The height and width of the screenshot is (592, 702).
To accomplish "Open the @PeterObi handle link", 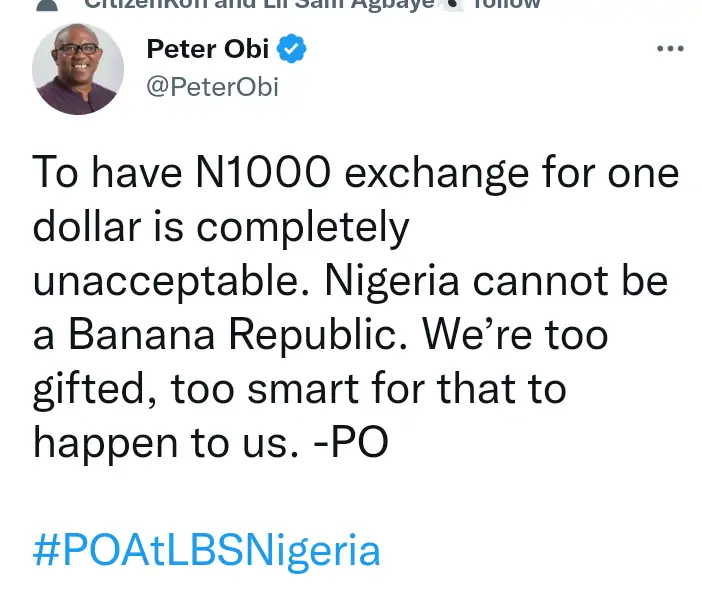I will pyautogui.click(x=212, y=87).
